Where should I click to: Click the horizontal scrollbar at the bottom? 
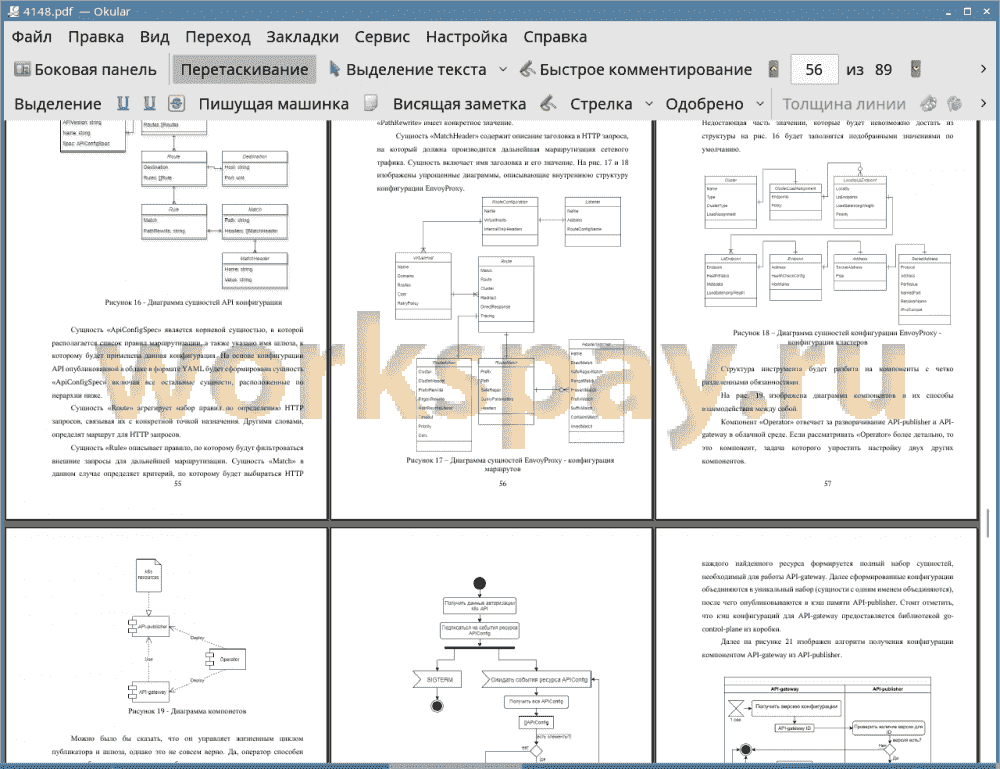(x=456, y=765)
